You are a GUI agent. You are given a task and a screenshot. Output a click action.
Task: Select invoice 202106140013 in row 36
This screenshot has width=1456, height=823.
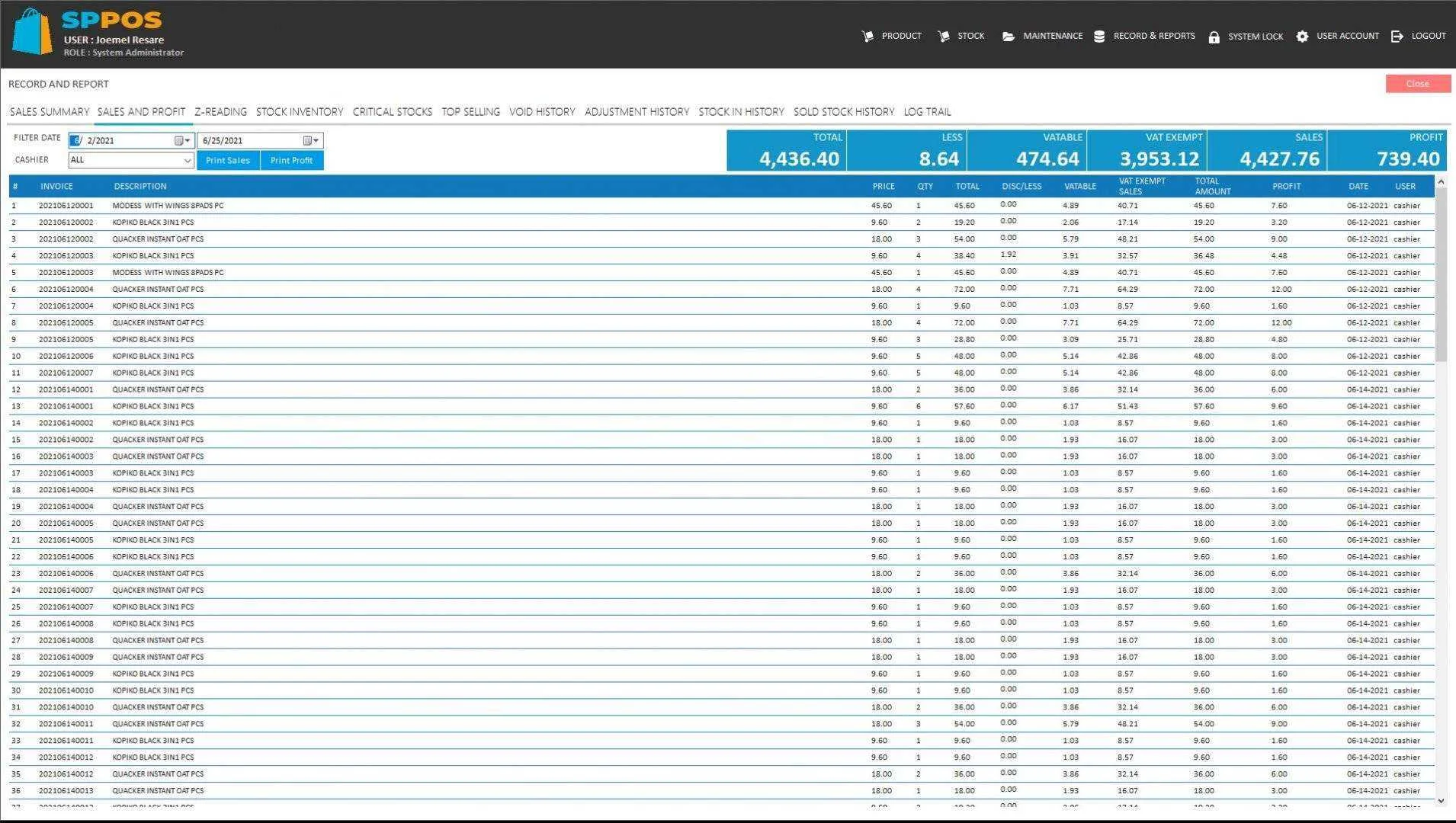pyautogui.click(x=66, y=791)
